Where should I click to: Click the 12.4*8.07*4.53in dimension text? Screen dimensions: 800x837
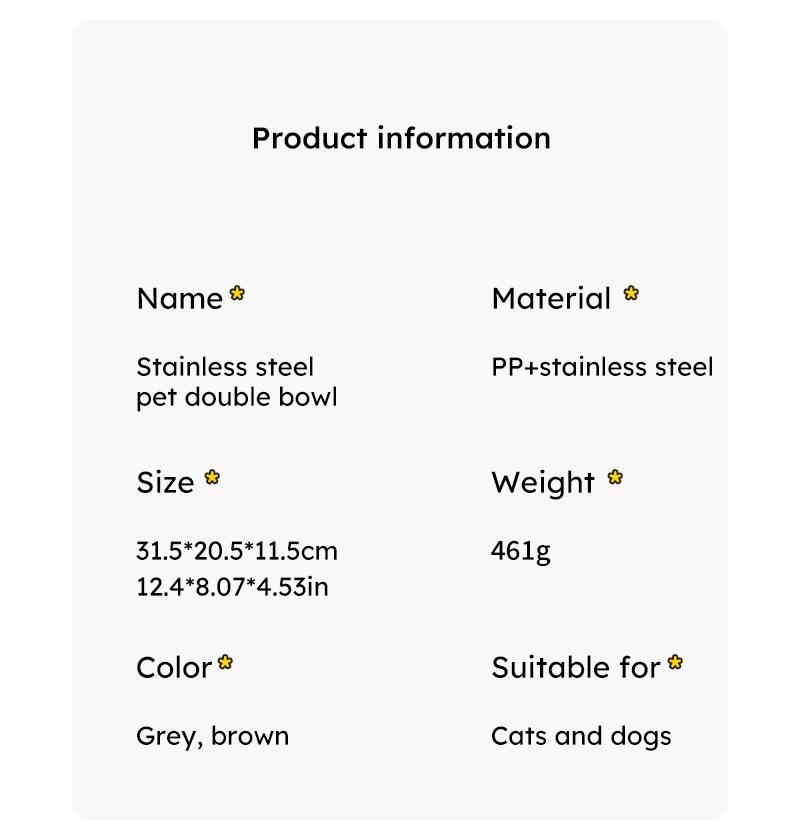pyautogui.click(x=232, y=587)
